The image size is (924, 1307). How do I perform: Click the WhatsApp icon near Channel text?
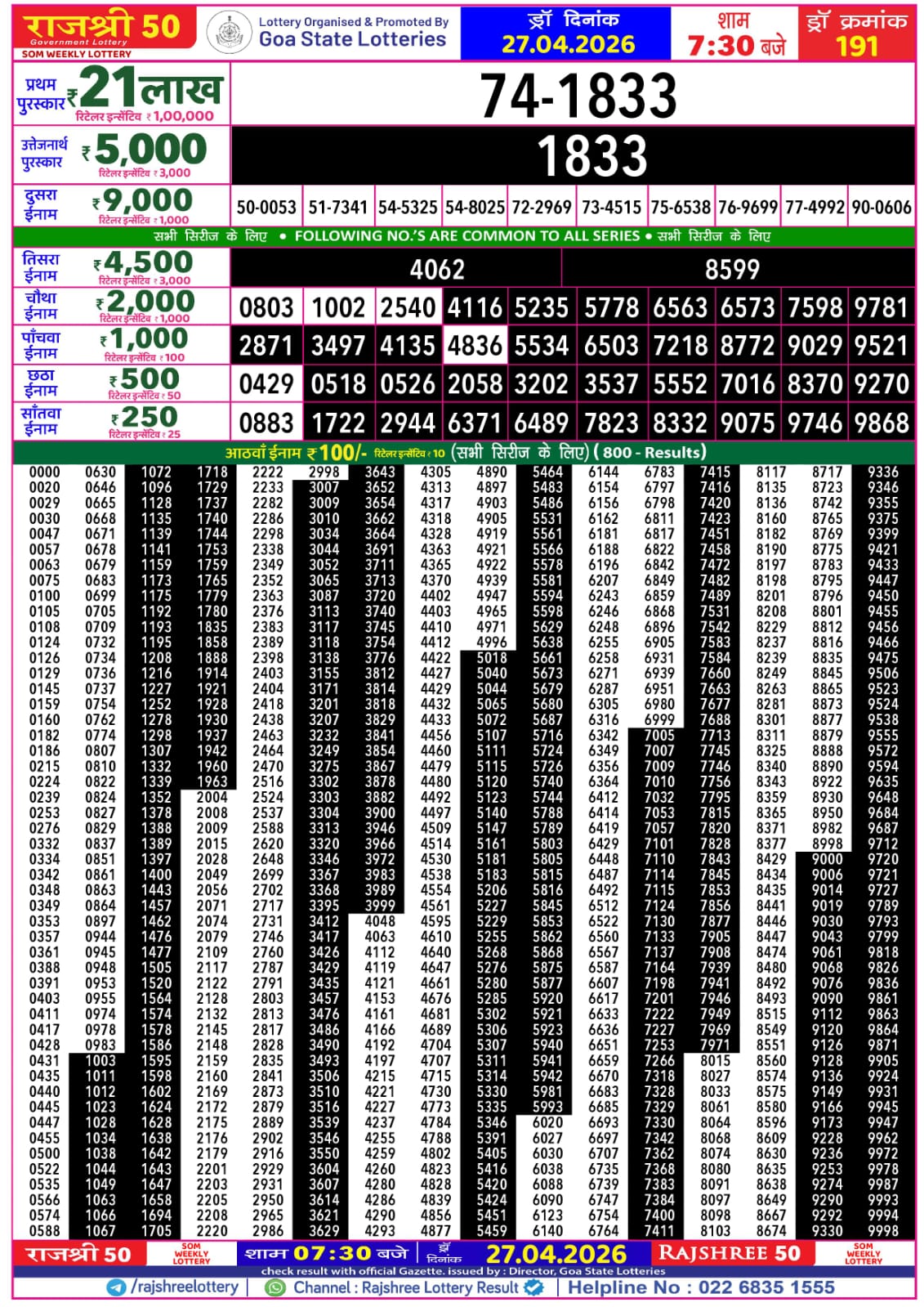276,1287
